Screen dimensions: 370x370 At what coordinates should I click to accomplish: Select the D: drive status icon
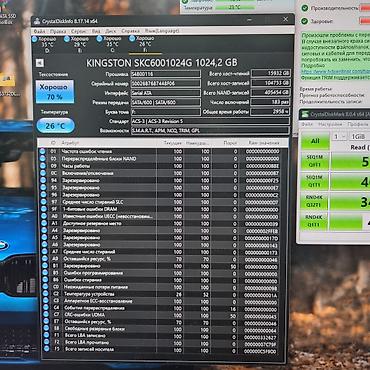coord(35,39)
